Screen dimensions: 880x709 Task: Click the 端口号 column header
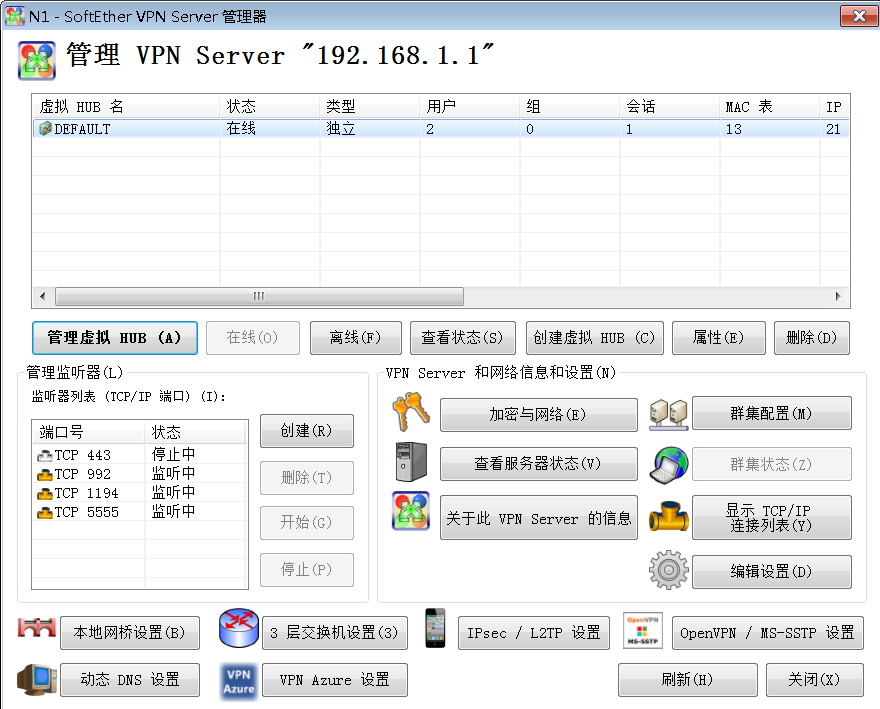(x=89, y=432)
